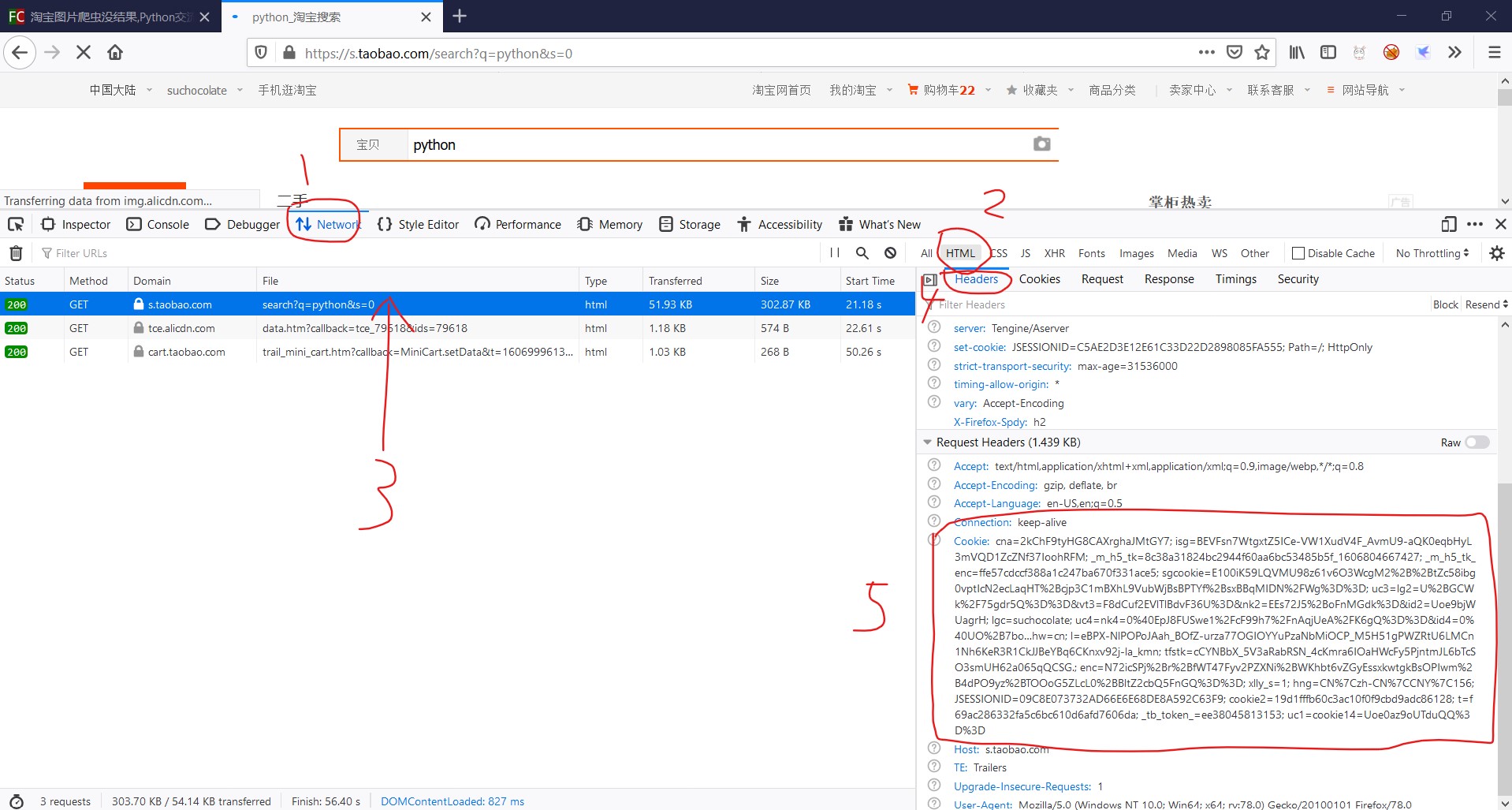Open request blocking icon
1512x810 pixels.
(890, 253)
